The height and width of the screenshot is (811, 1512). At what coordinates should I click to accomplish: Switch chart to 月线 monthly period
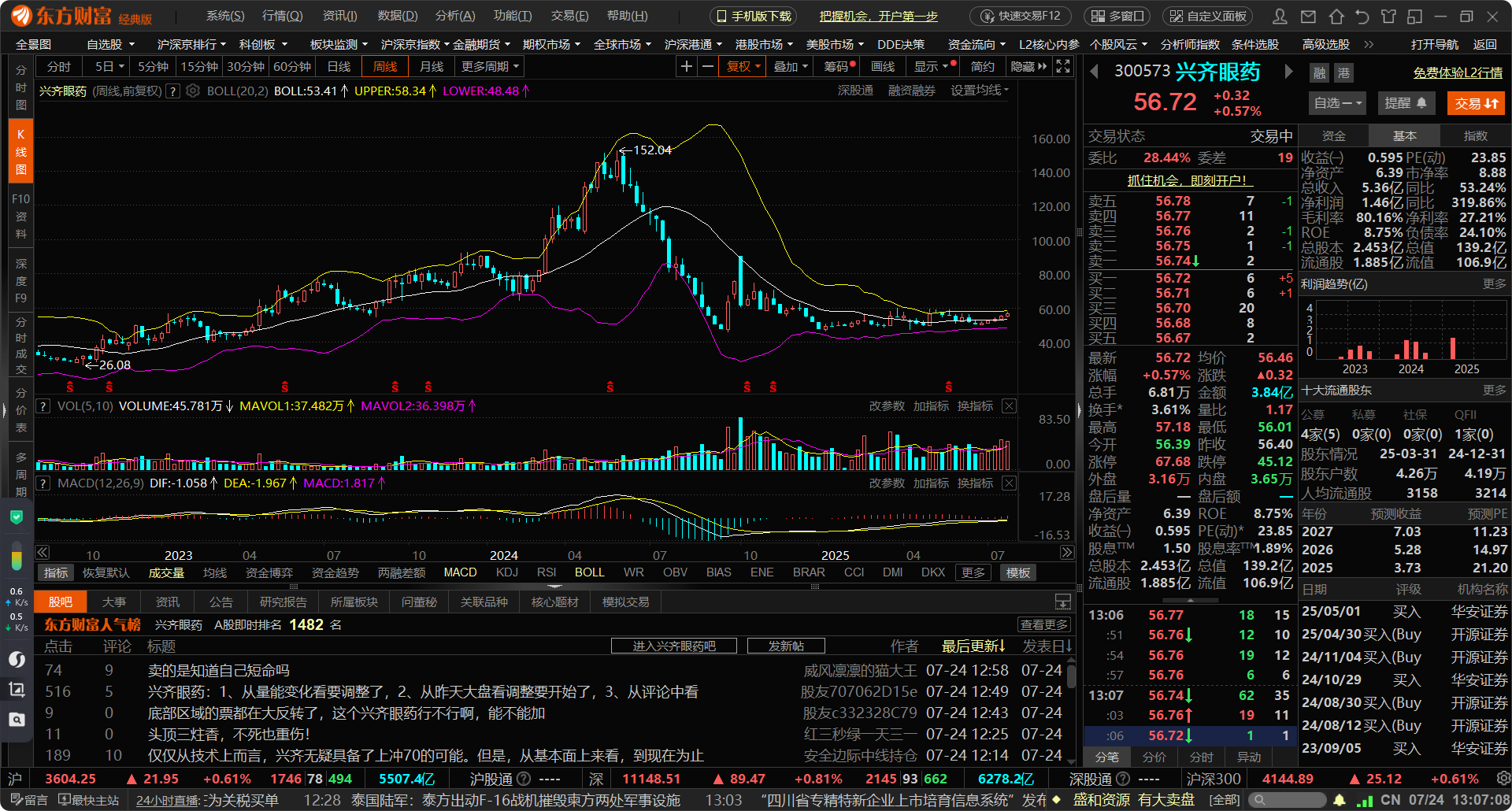(431, 66)
